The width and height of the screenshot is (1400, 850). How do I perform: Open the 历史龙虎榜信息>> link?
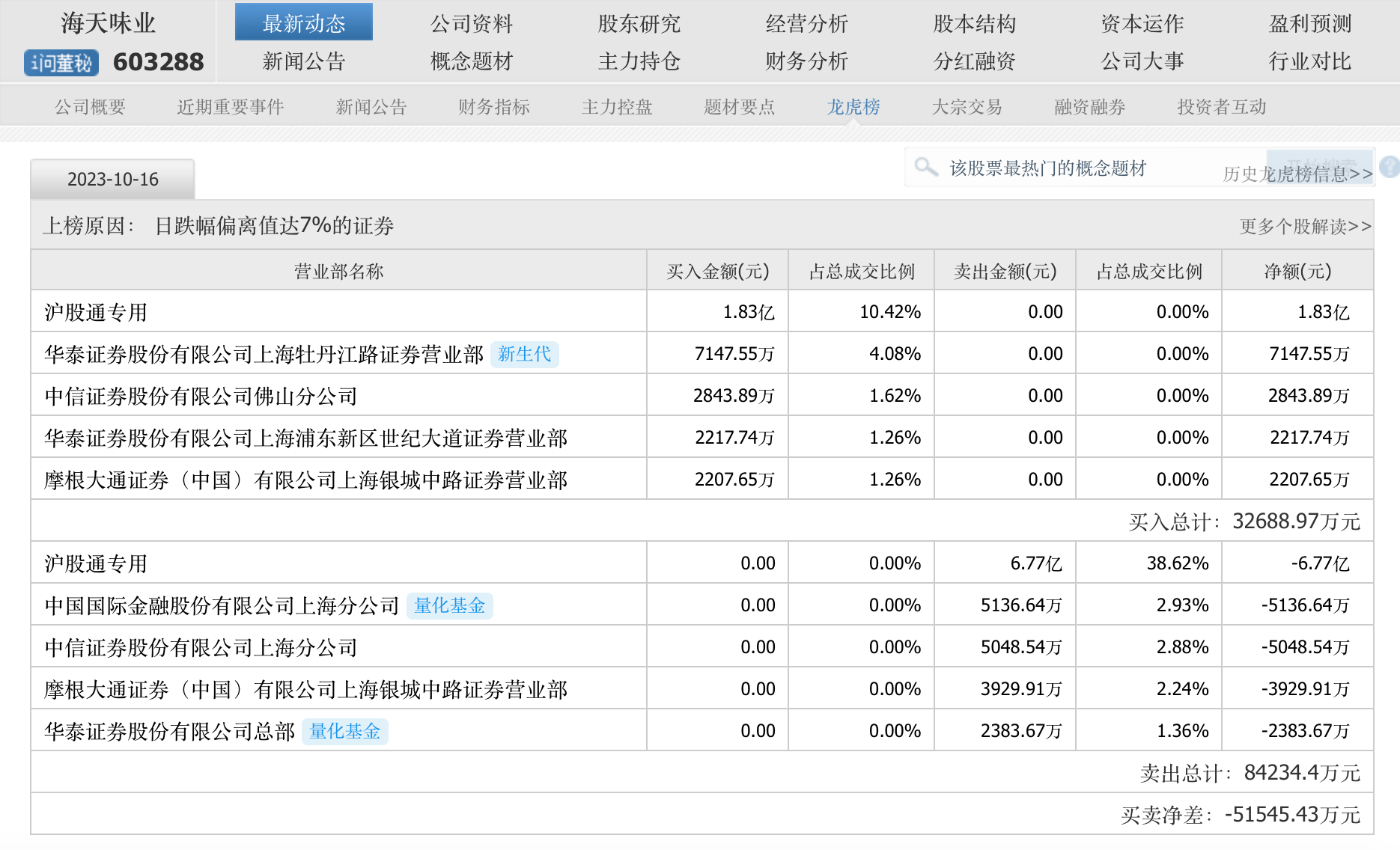click(1297, 174)
